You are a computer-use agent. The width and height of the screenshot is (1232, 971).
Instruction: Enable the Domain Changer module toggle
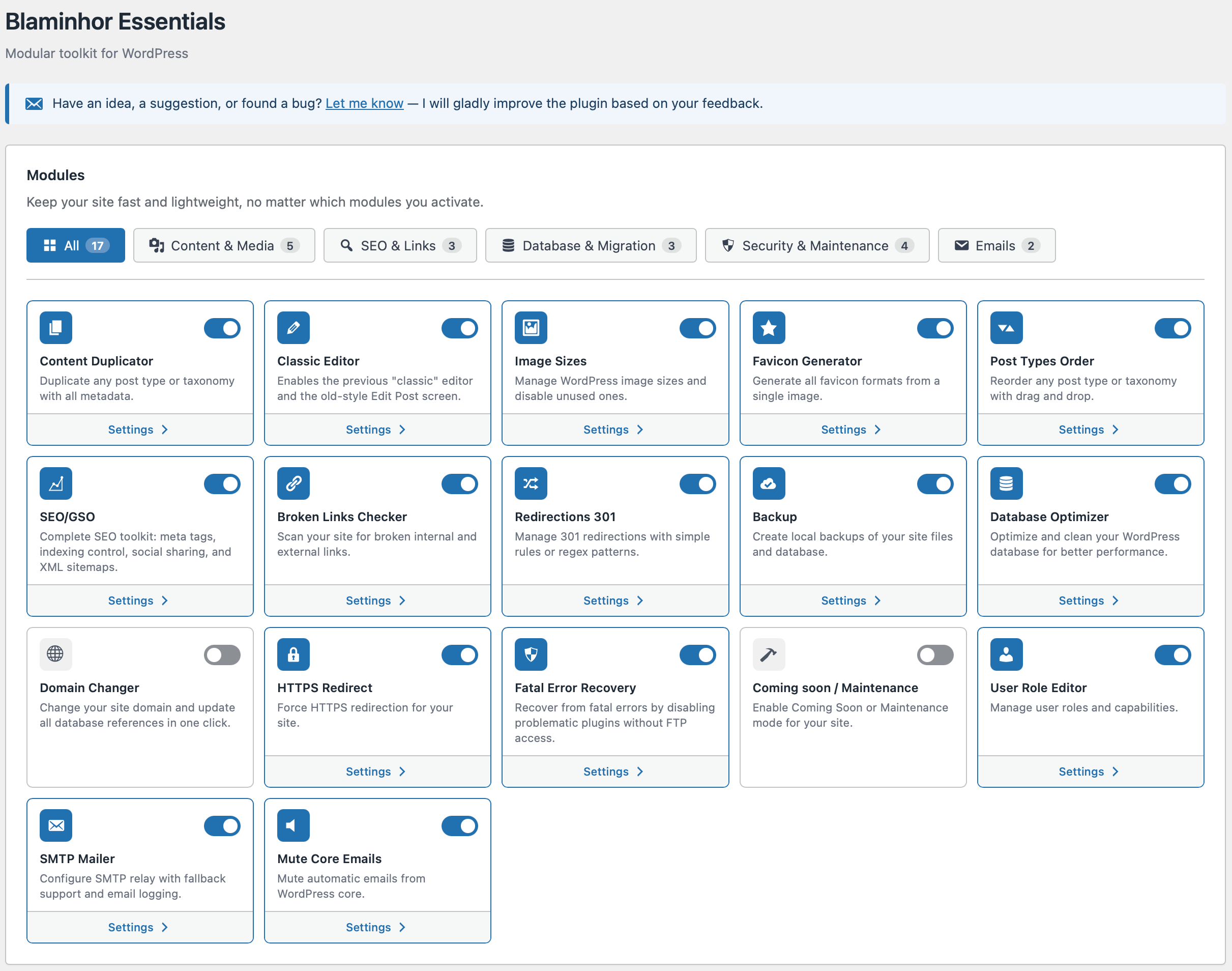coord(222,655)
